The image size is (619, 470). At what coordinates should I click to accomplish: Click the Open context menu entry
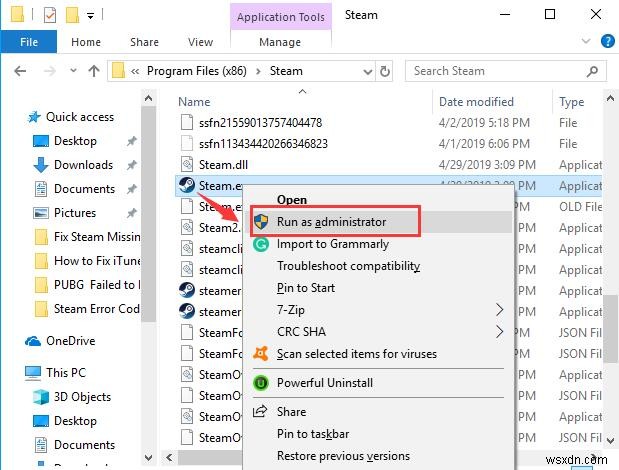[292, 200]
